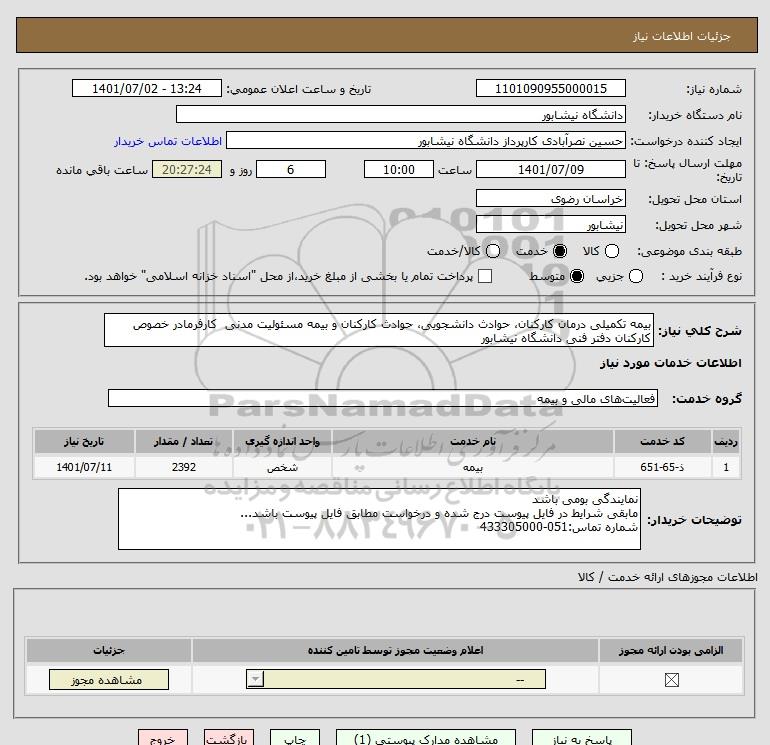Click remaining days field 6
This screenshot has height=745, width=770.
pyautogui.click(x=291, y=169)
